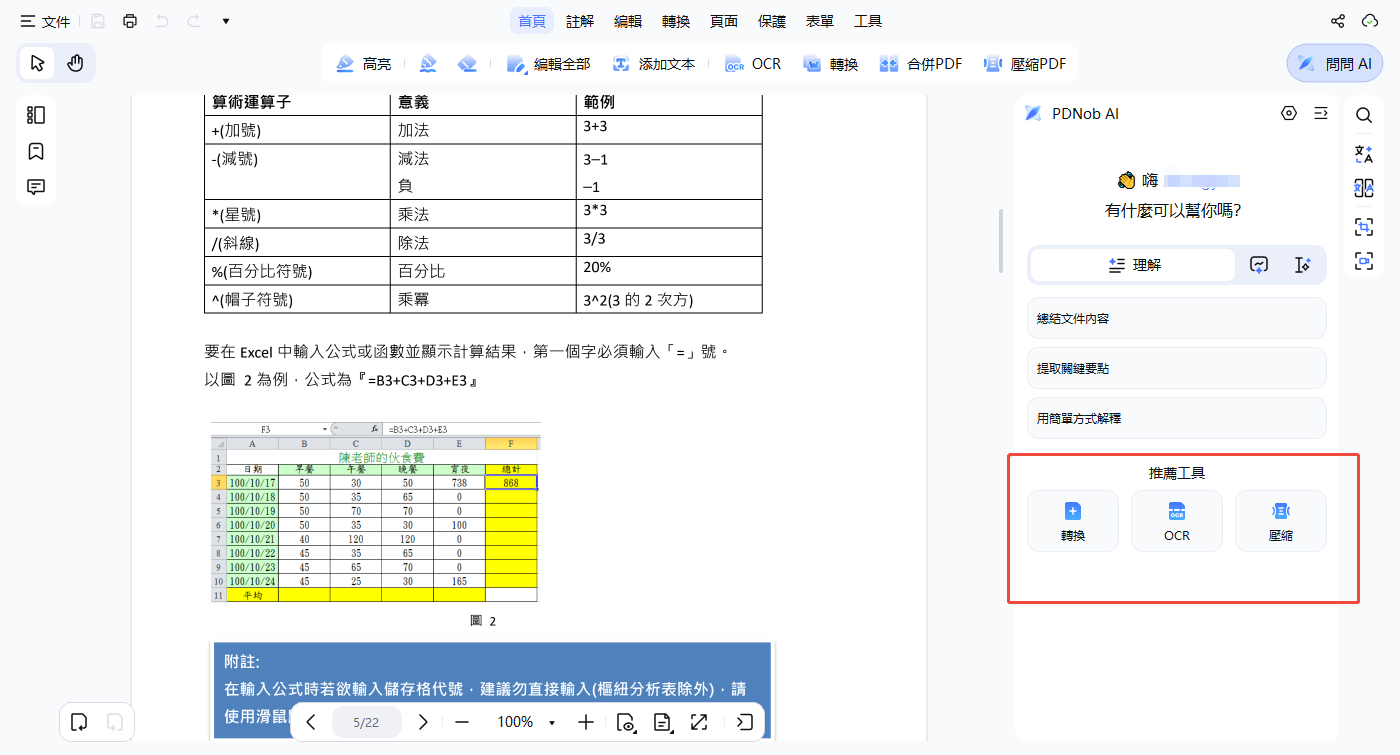The width and height of the screenshot is (1400, 755).
Task: Open the 編輯 tab
Action: point(628,21)
